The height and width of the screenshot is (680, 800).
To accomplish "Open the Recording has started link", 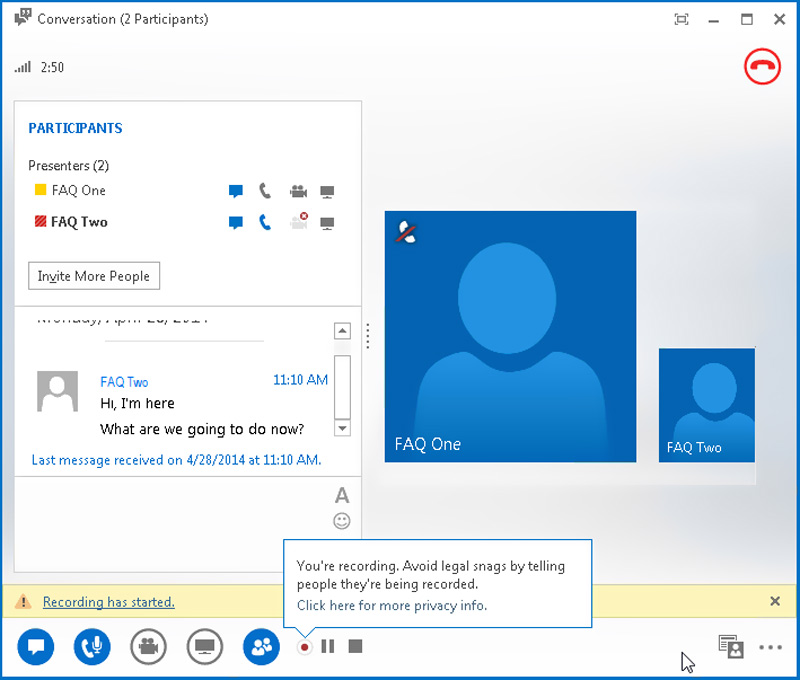I will coord(109,602).
